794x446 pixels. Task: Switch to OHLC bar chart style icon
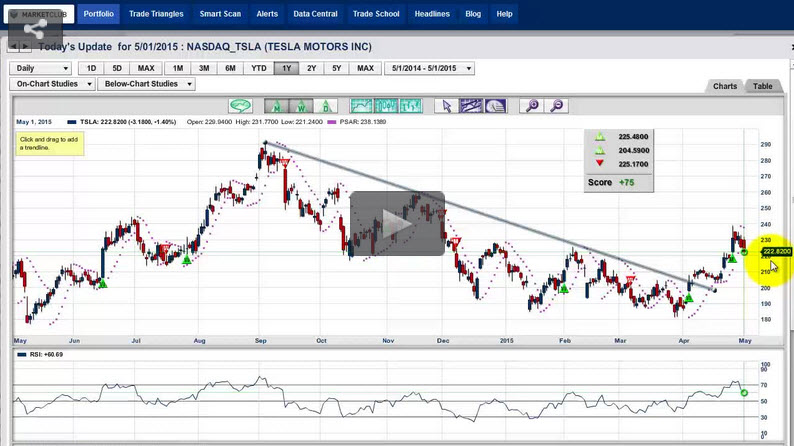coord(411,106)
